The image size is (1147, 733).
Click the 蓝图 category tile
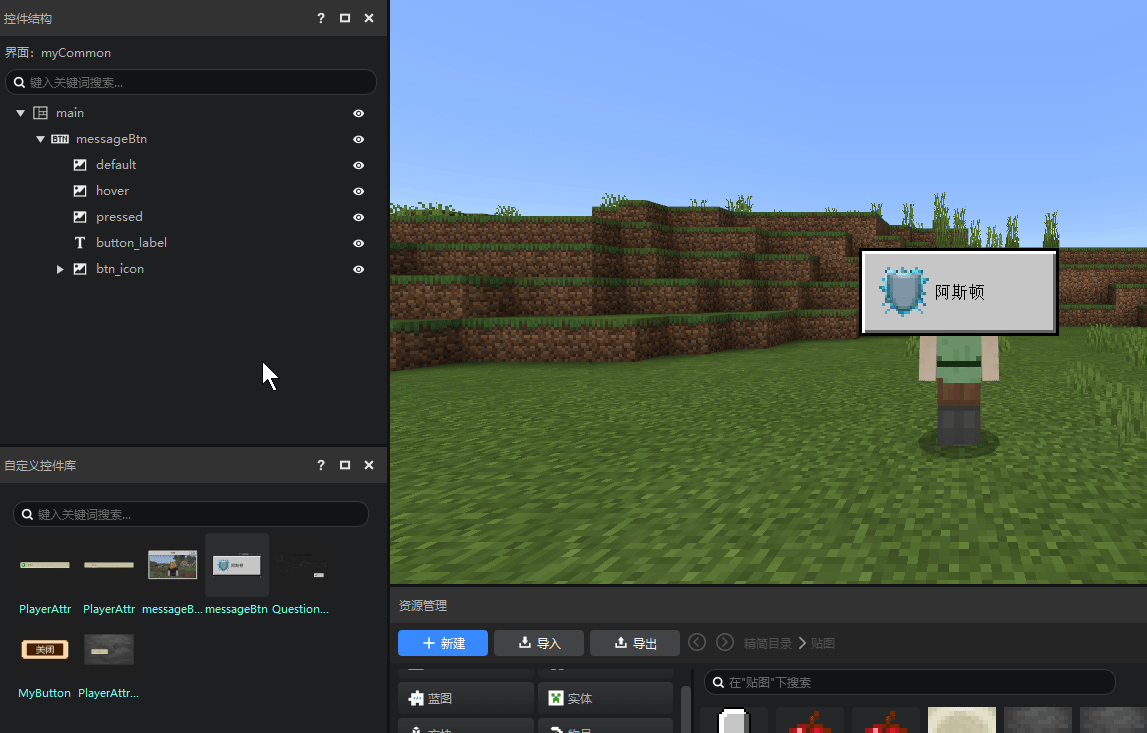click(465, 698)
